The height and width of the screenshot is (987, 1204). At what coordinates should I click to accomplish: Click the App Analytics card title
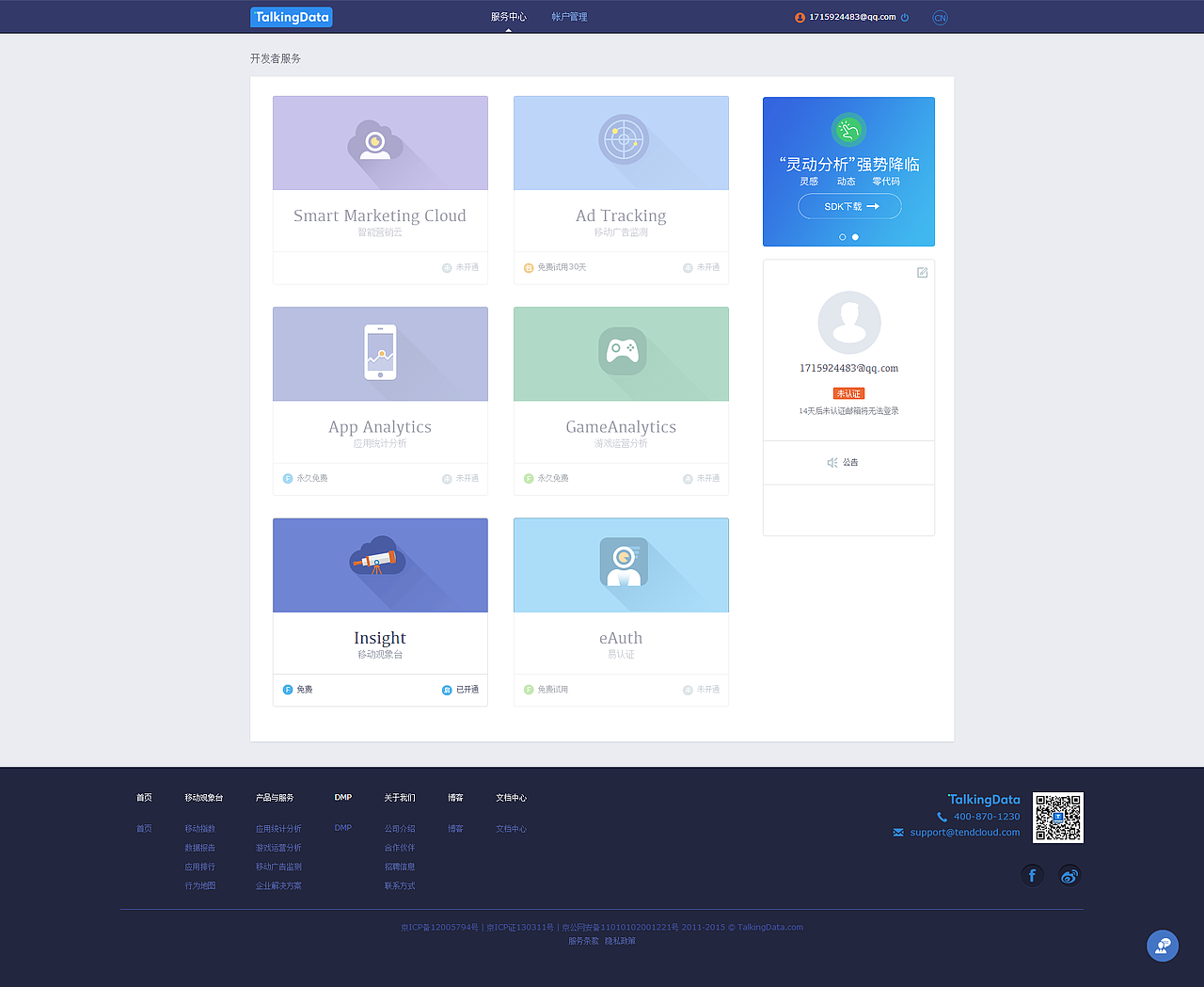[x=380, y=427]
